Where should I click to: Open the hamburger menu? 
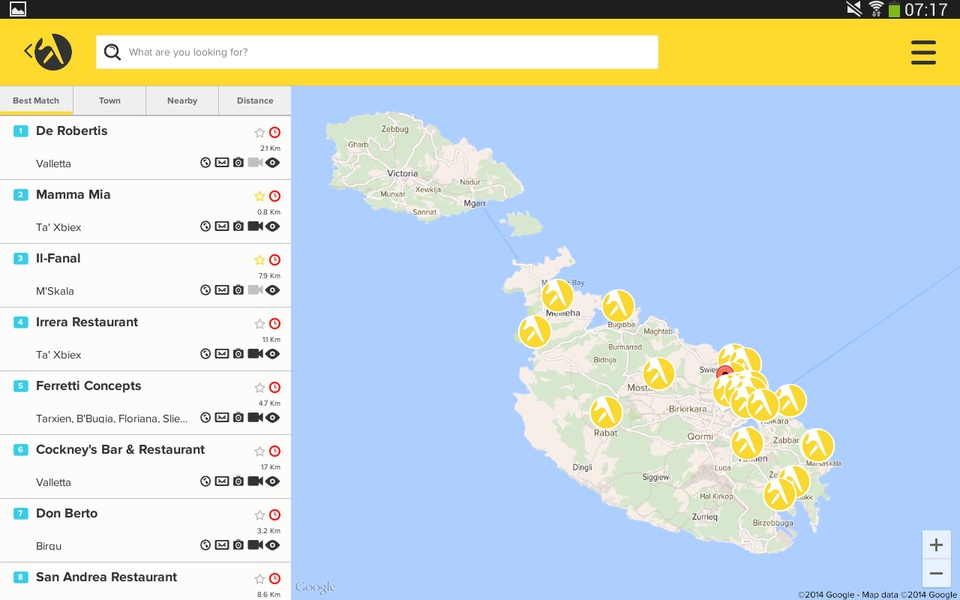[923, 53]
